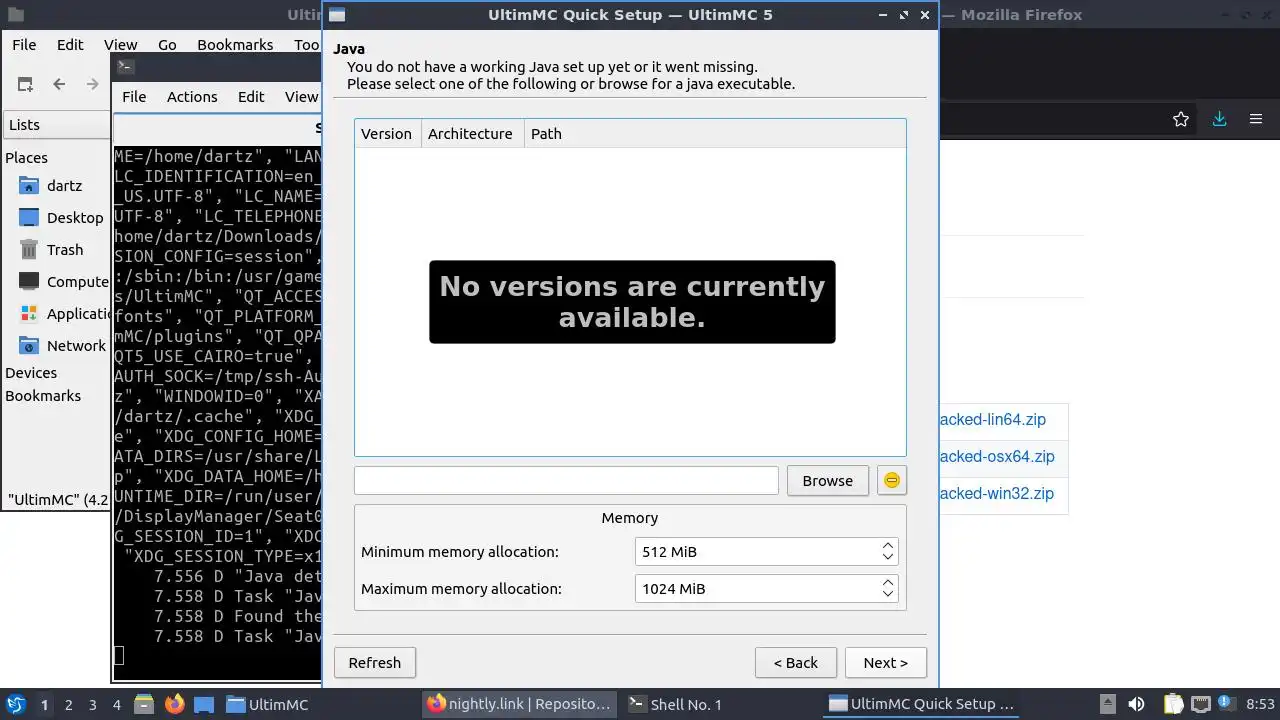Screen dimensions: 1280x720
Task: Switch to workspace 4 in the taskbar pager
Action: tap(116, 705)
